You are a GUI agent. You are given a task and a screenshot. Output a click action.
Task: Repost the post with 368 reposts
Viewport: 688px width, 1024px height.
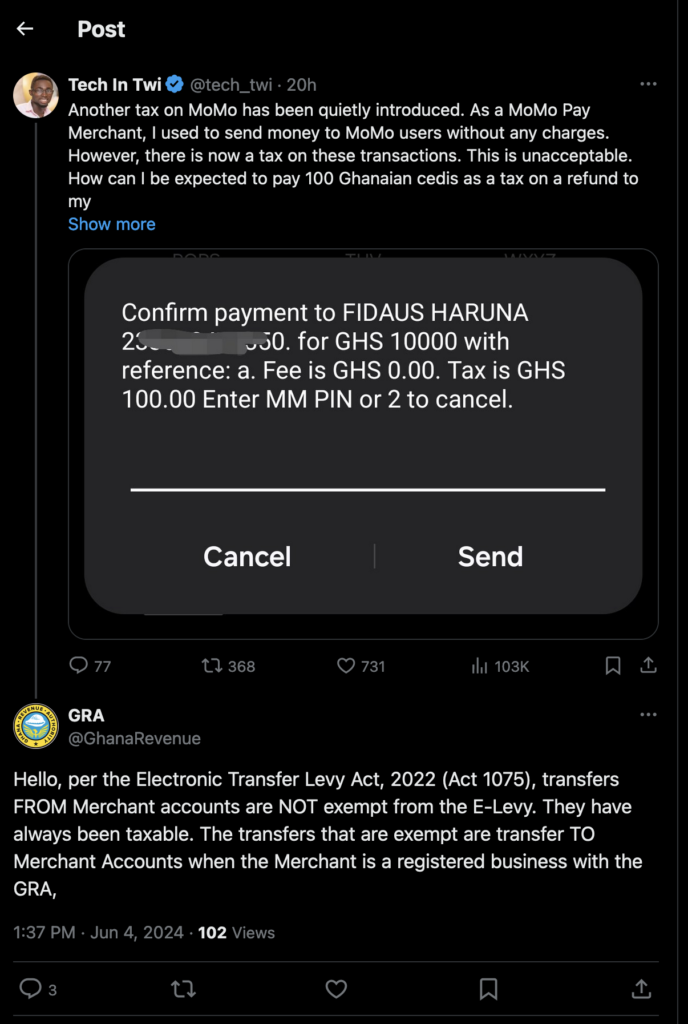click(213, 665)
